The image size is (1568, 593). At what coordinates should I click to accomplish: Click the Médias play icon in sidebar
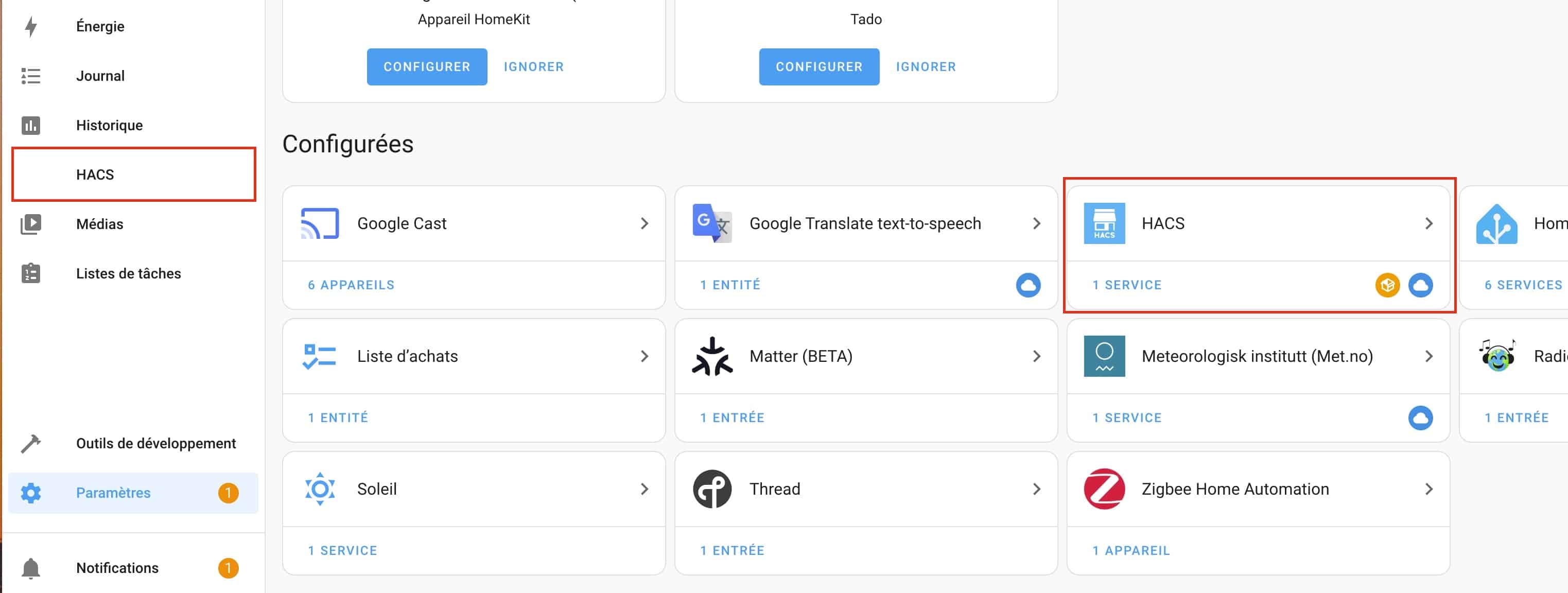click(31, 224)
